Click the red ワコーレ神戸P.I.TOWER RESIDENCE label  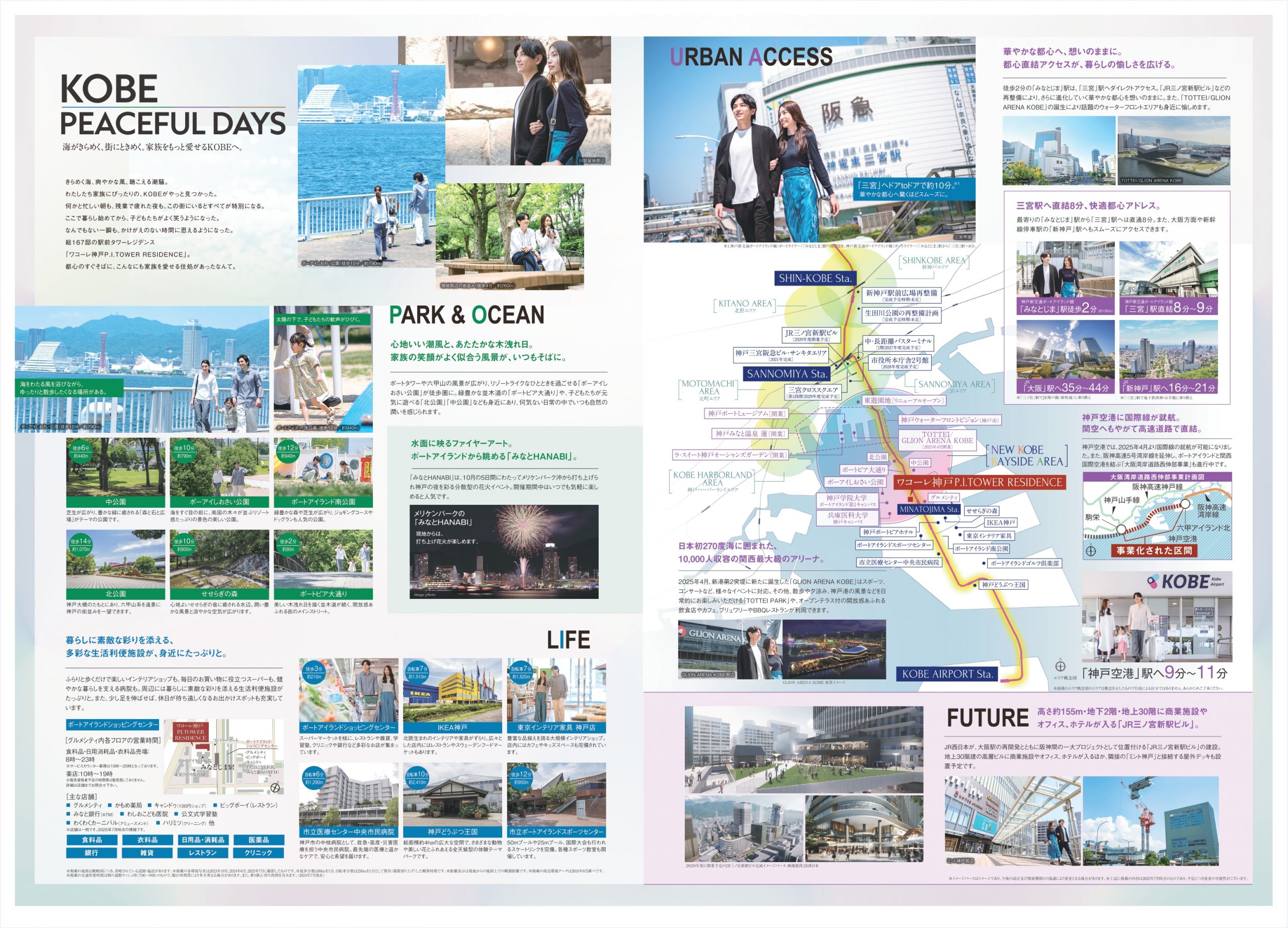[979, 482]
